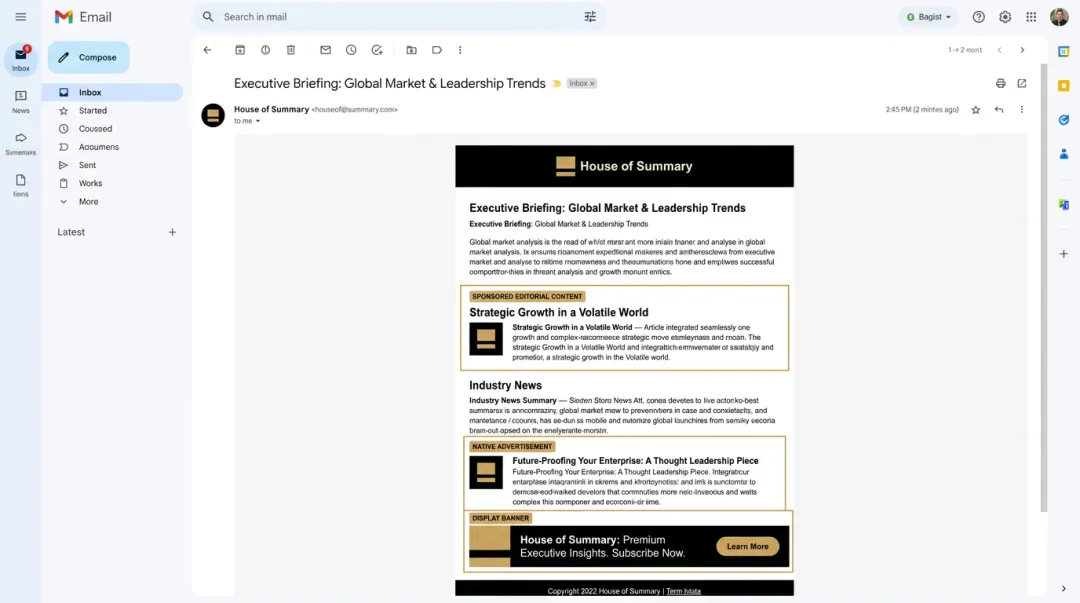Open the Bagist status dropdown

tap(928, 17)
